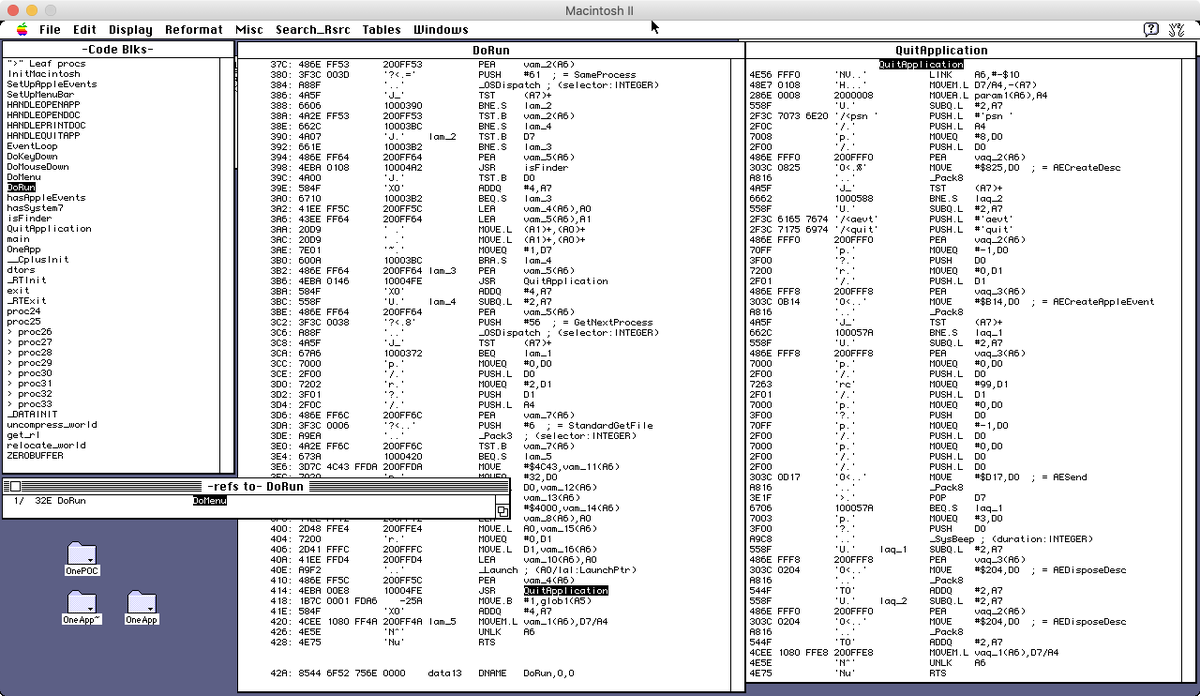
Task: Open the Reformat menu
Action: (x=194, y=30)
